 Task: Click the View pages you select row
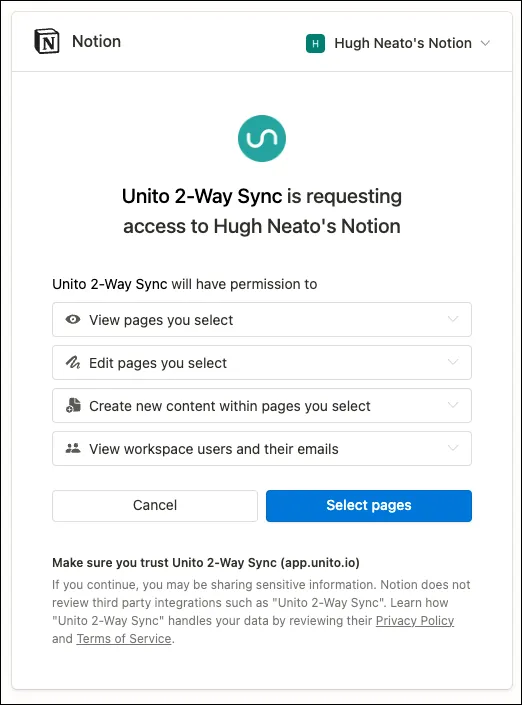[262, 319]
